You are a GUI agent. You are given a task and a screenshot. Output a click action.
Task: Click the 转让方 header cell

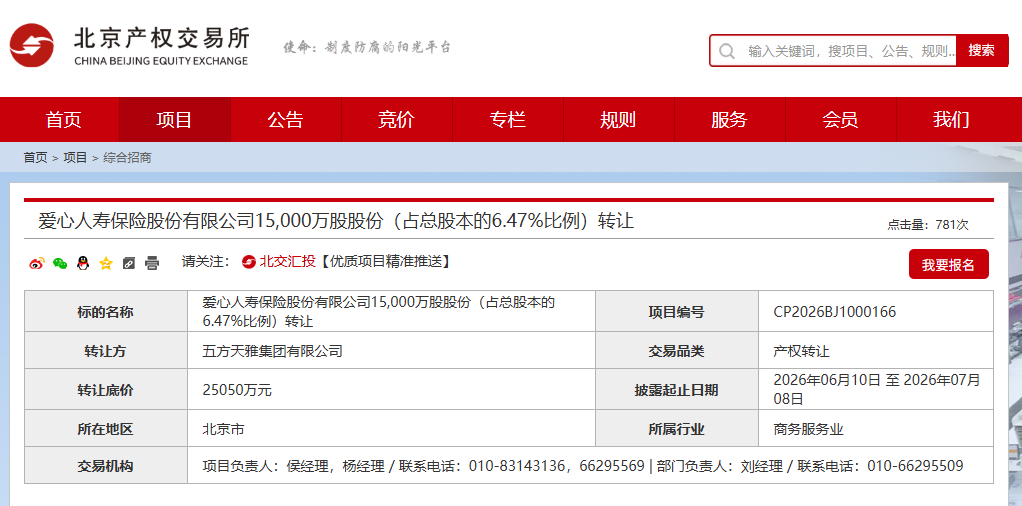pos(106,351)
